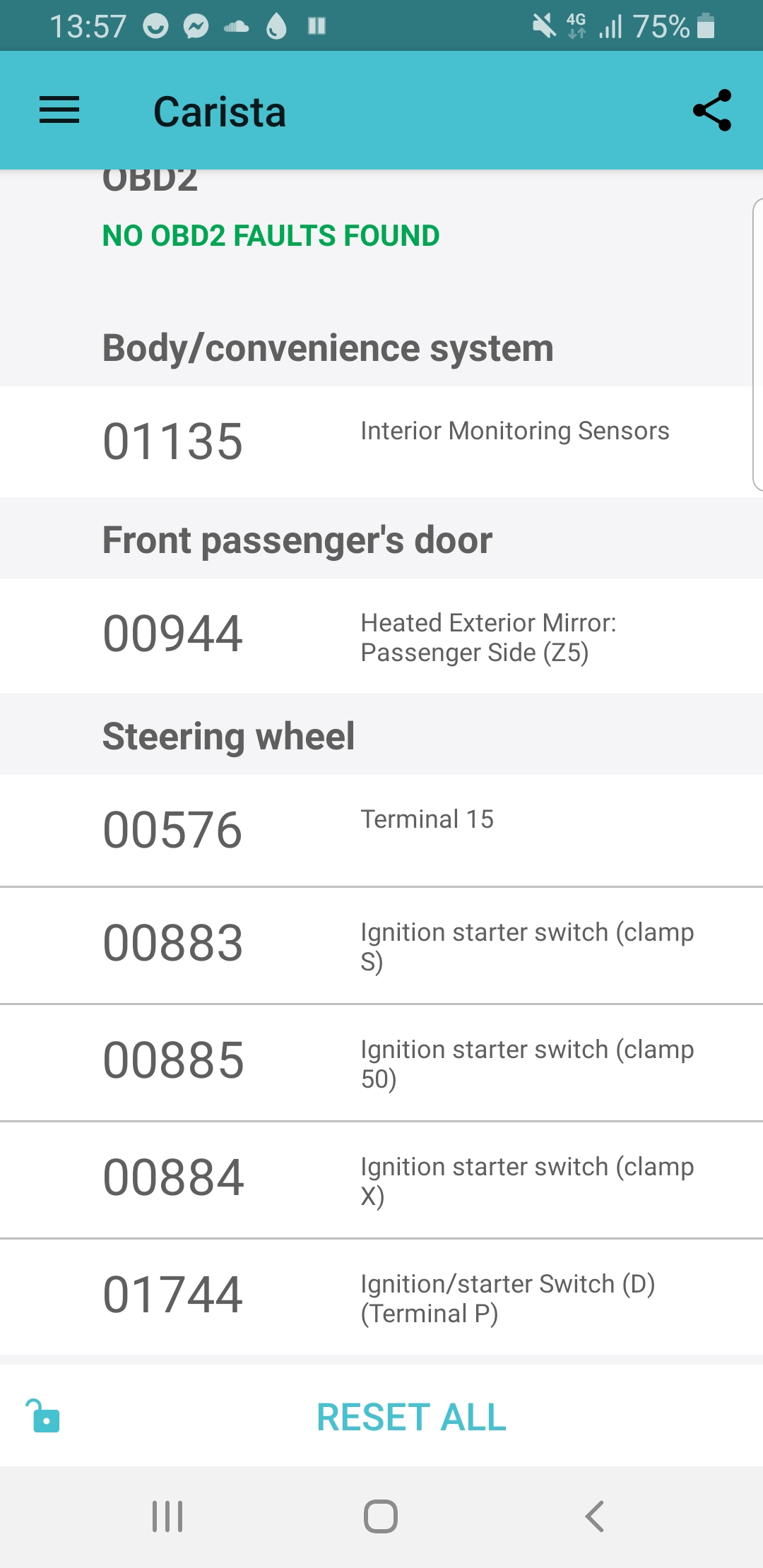Image resolution: width=763 pixels, height=1568 pixels.
Task: Tap the muted sound status icon
Action: 543,26
